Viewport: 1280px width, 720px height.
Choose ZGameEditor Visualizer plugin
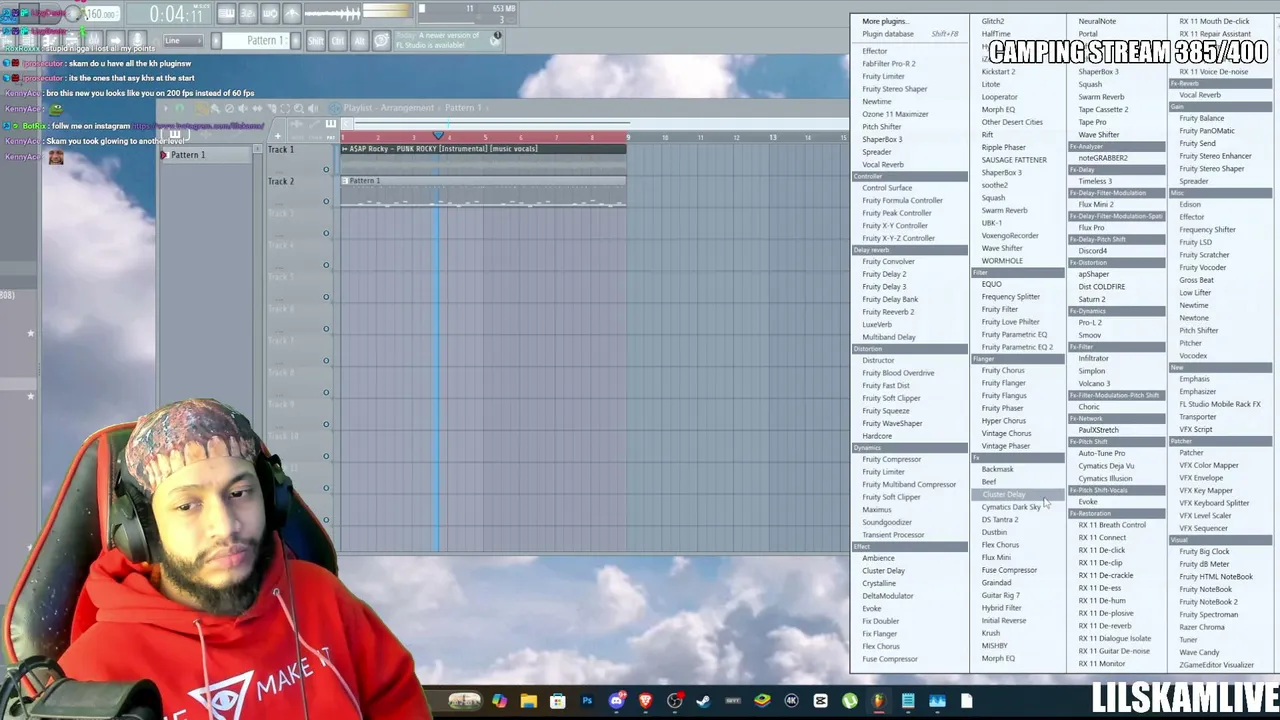1216,665
